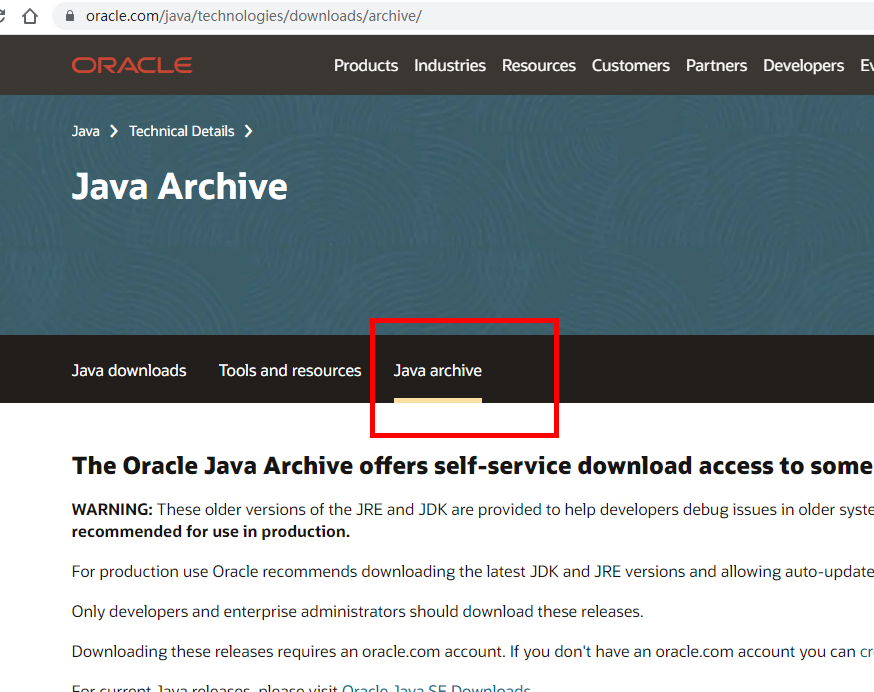Open the Resources menu
The width and height of the screenshot is (874, 692).
point(538,65)
